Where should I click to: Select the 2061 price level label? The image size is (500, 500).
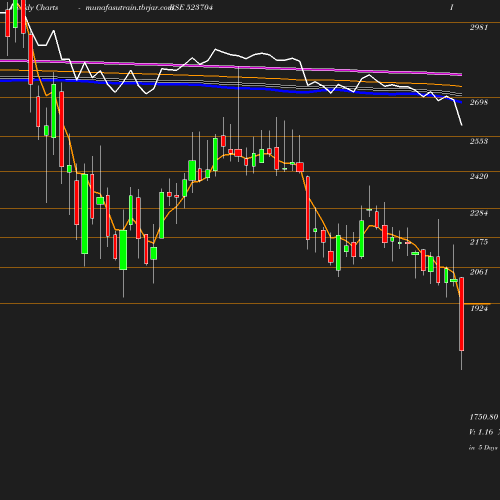[x=479, y=272]
